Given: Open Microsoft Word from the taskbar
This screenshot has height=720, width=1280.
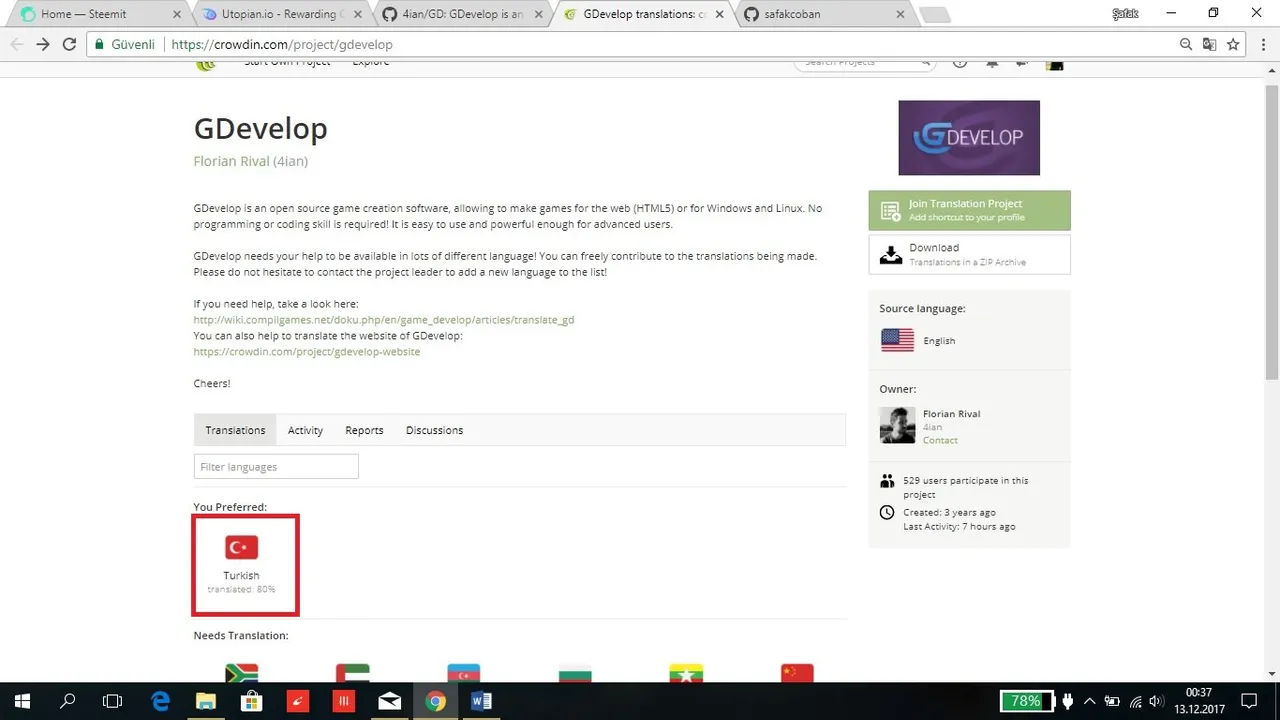Looking at the screenshot, I should click(x=481, y=701).
